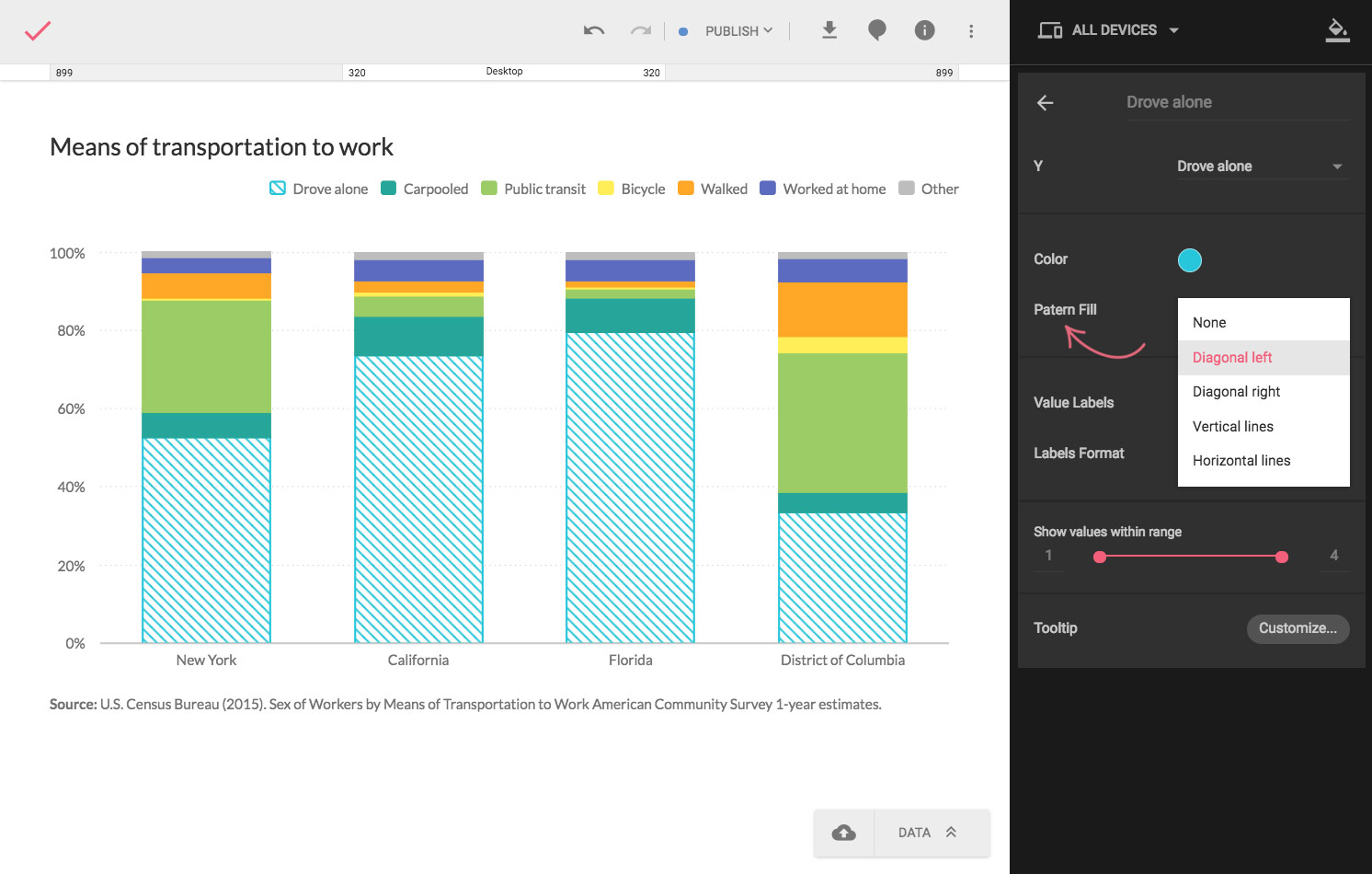
Task: Click the Tooltip Customize button
Action: coord(1298,628)
